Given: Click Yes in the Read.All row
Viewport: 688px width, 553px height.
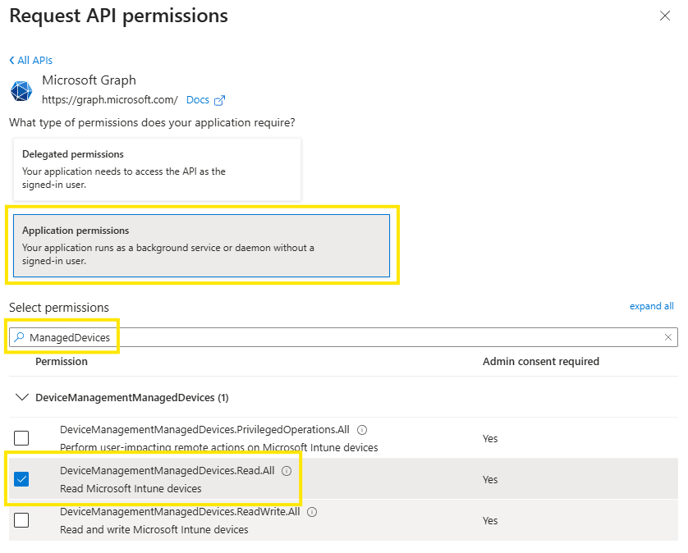Looking at the screenshot, I should click(490, 479).
